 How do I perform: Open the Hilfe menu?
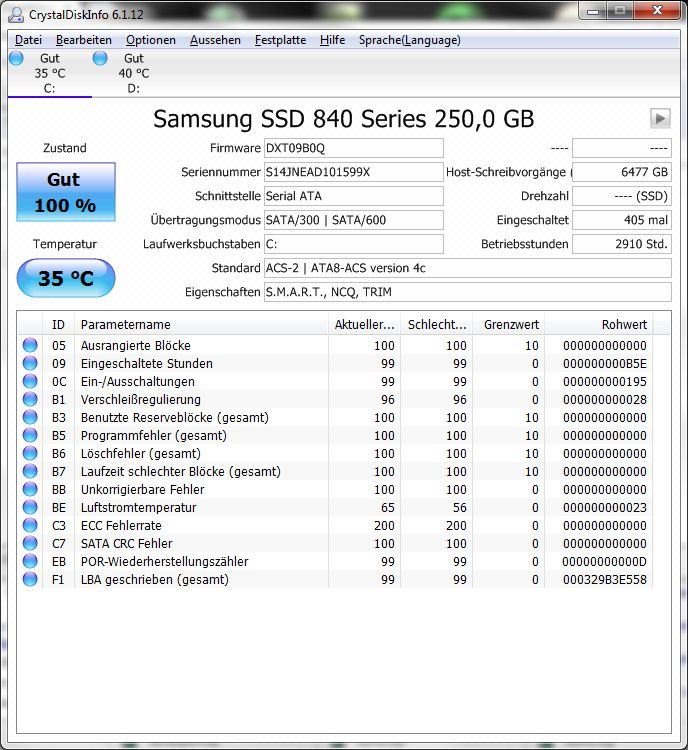[333, 40]
